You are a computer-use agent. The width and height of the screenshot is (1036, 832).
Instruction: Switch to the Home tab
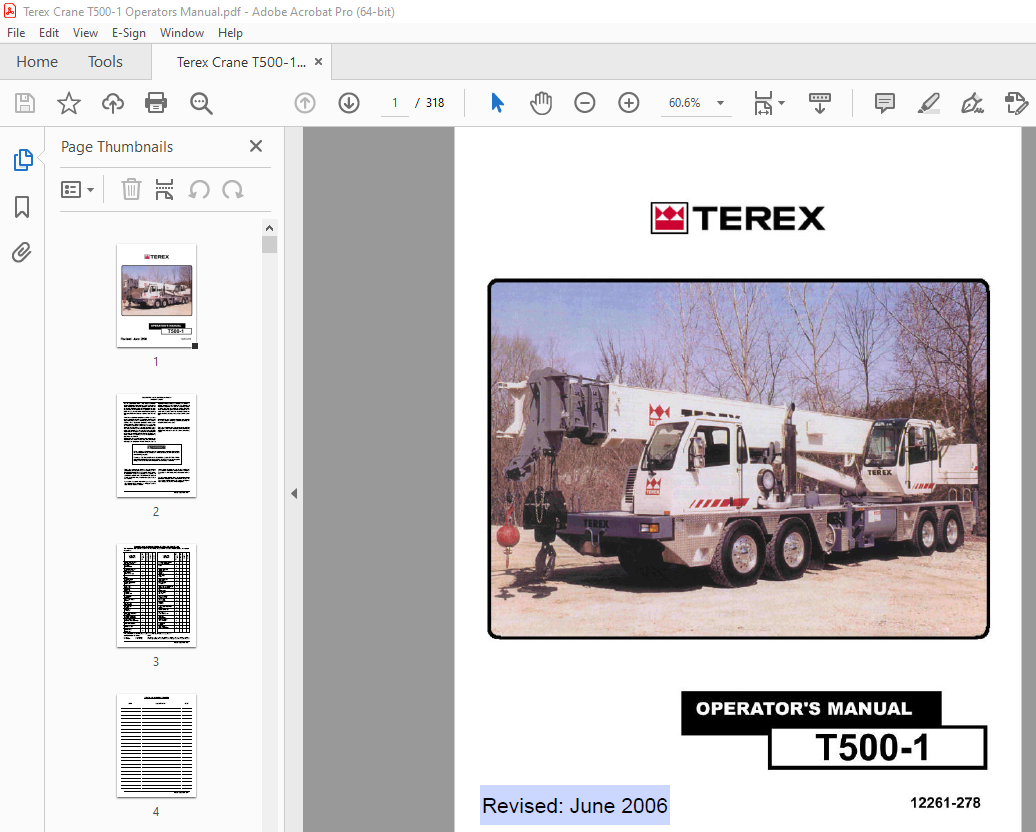tap(37, 61)
